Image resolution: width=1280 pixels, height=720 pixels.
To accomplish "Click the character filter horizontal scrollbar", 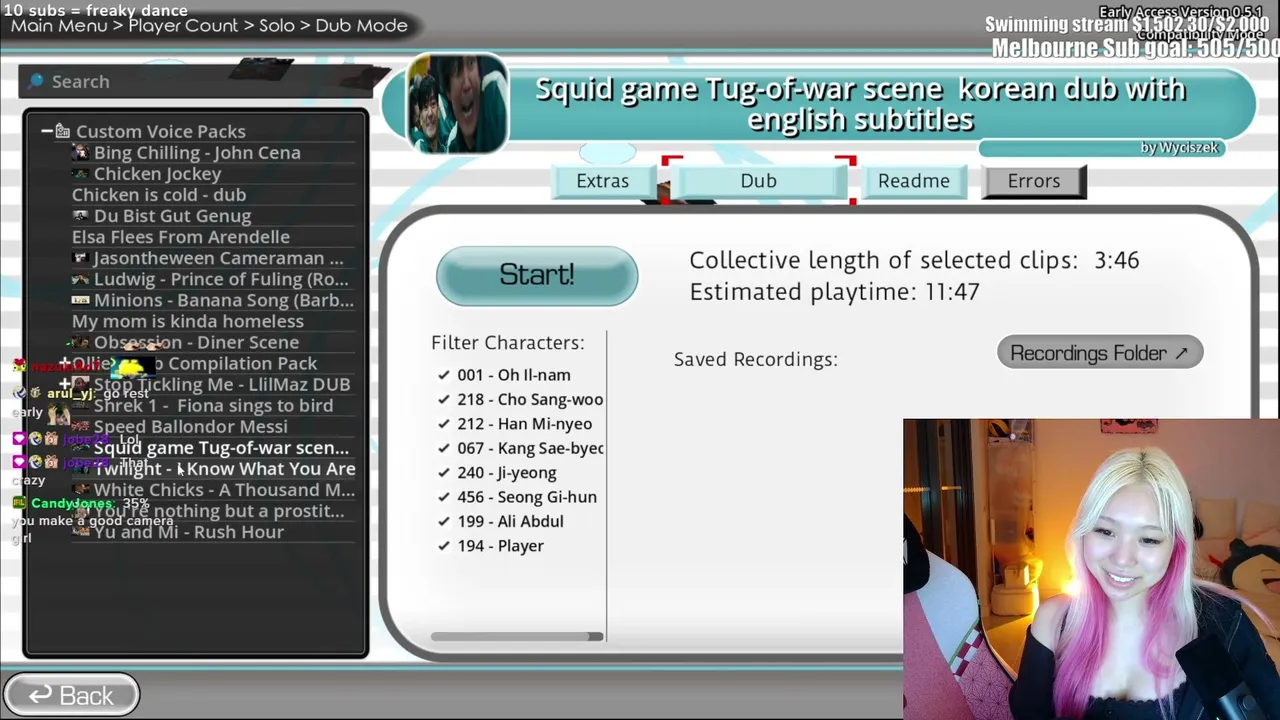I will (x=517, y=636).
